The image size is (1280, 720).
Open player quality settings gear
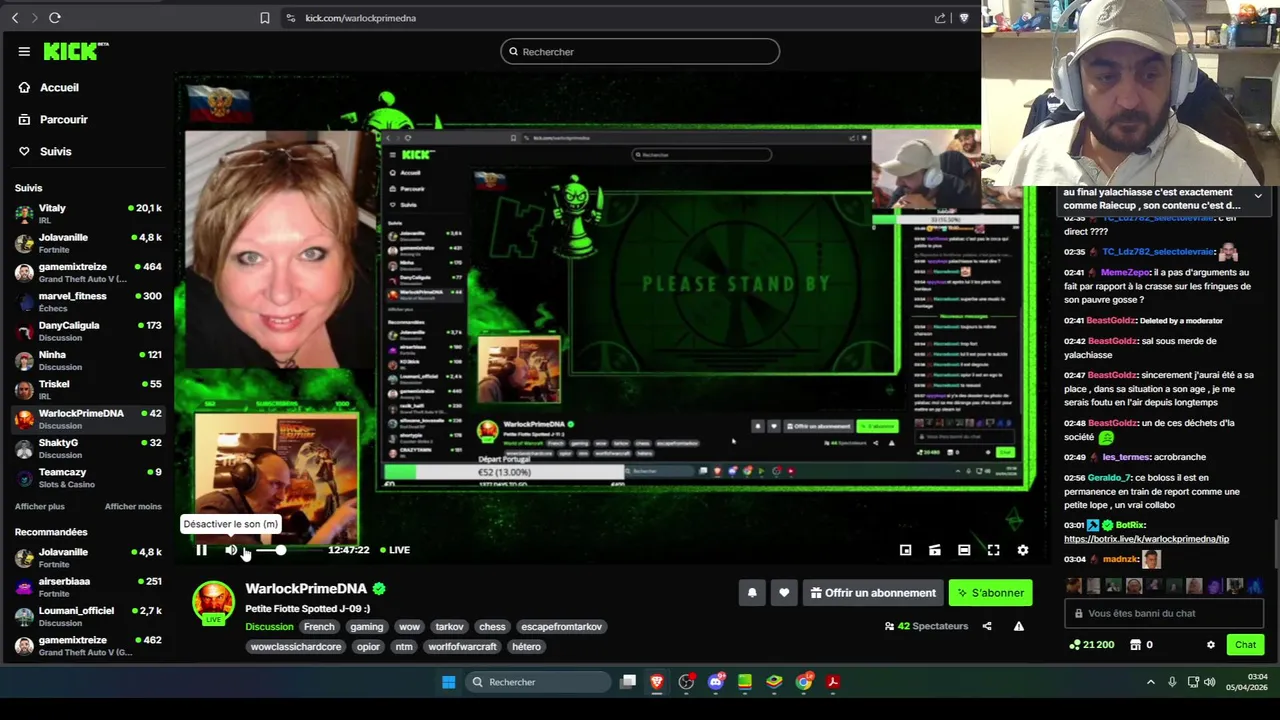[x=1022, y=550]
